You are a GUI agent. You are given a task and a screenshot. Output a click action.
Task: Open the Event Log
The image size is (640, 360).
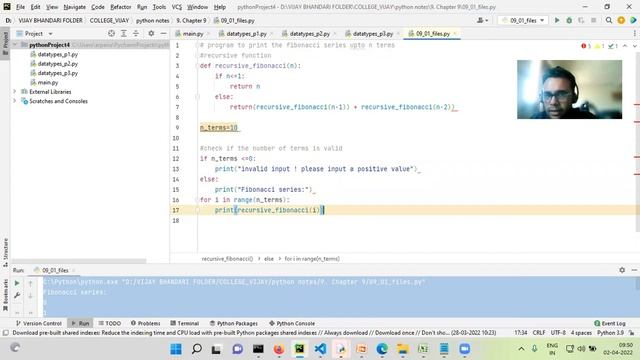click(610, 323)
